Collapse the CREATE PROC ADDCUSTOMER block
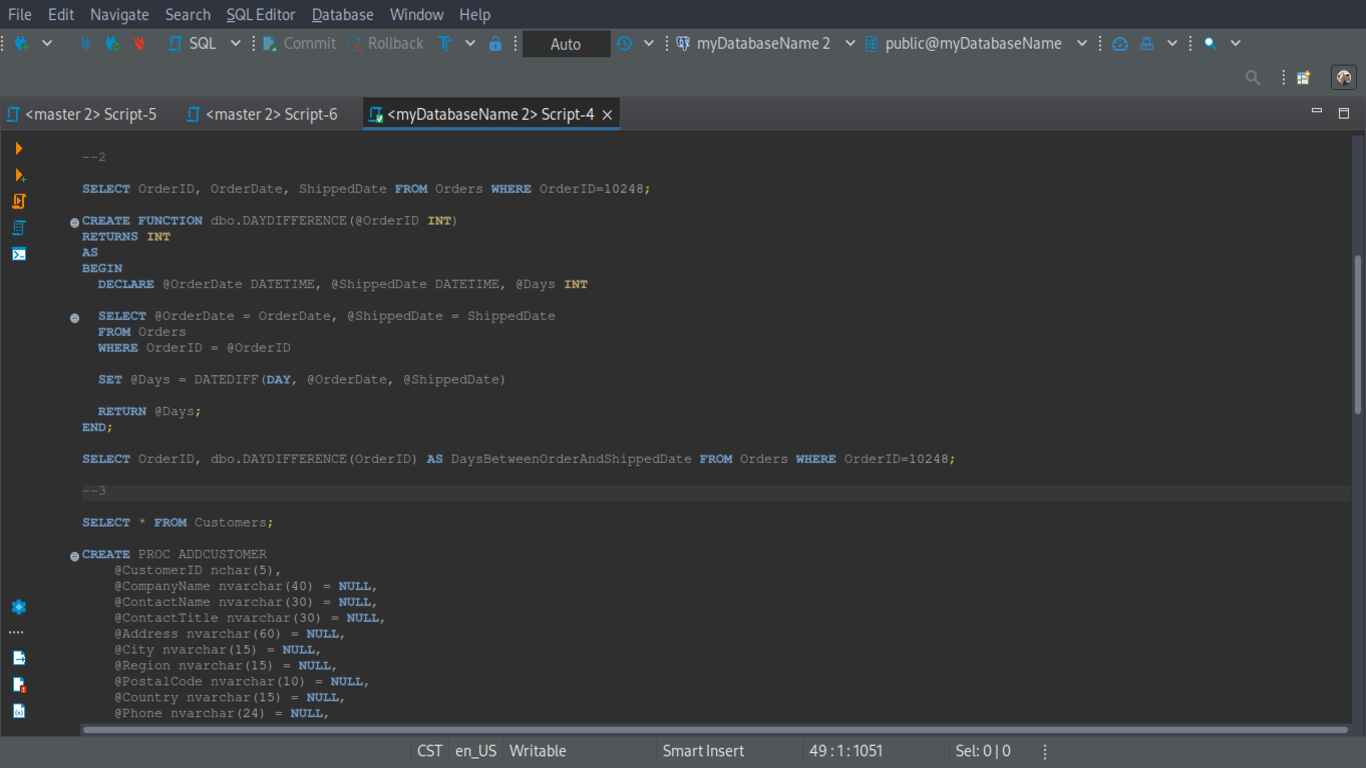The height and width of the screenshot is (768, 1366). 75,556
